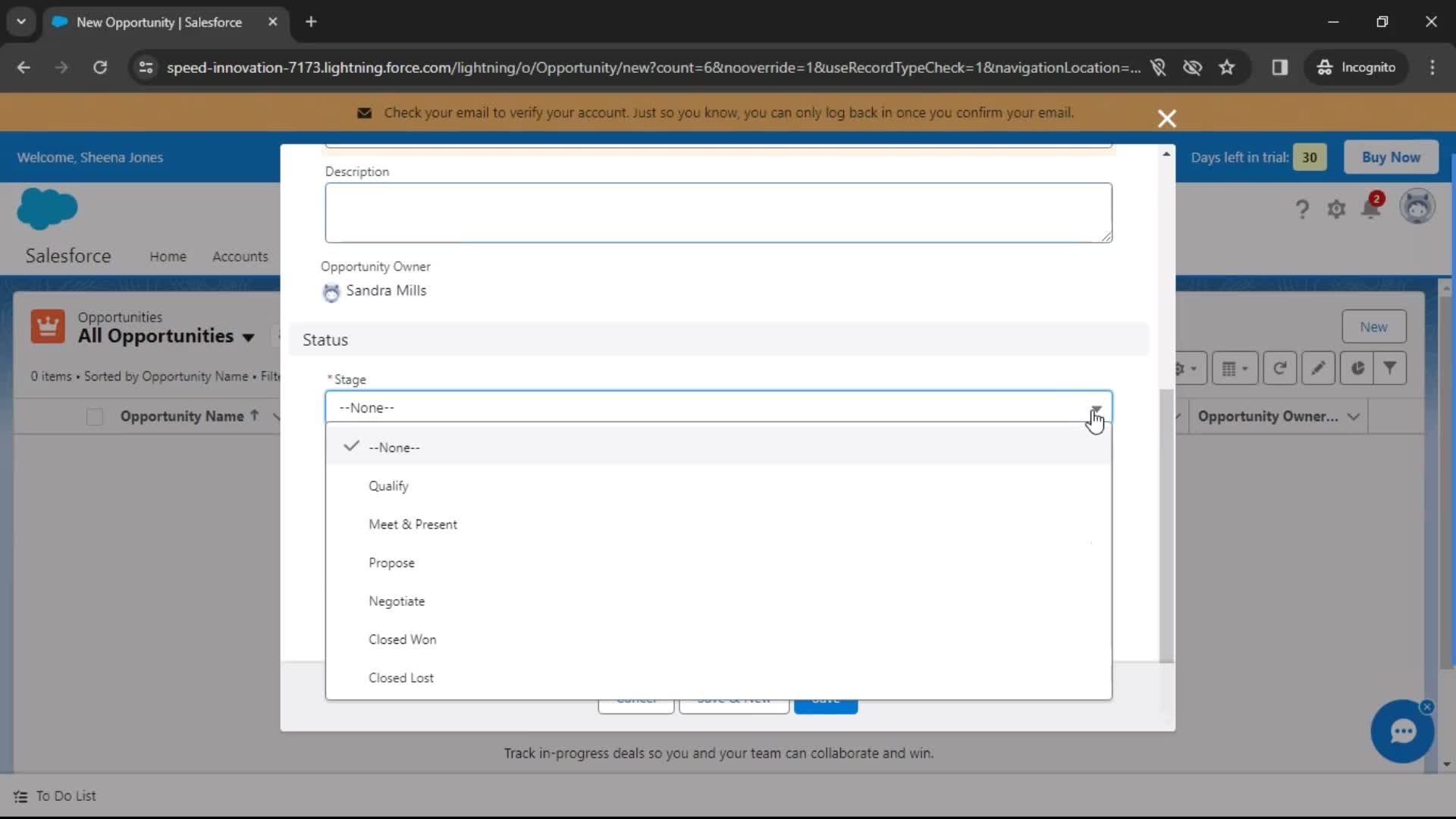The height and width of the screenshot is (819, 1456).
Task: Click the Buy Now button
Action: (x=1390, y=157)
